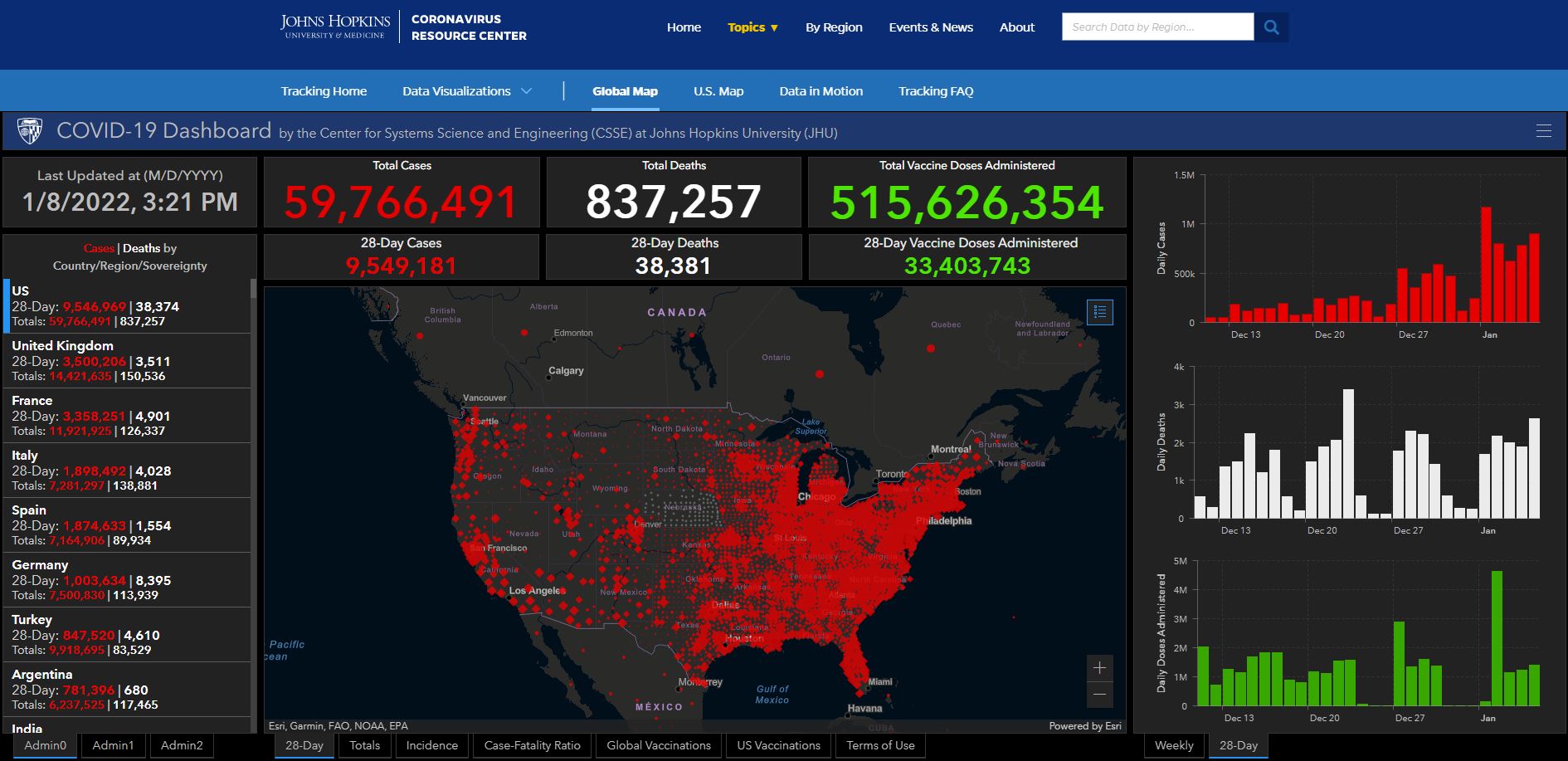Open the Global Vaccinations tab
Screen dimensions: 1568x761
[x=659, y=745]
